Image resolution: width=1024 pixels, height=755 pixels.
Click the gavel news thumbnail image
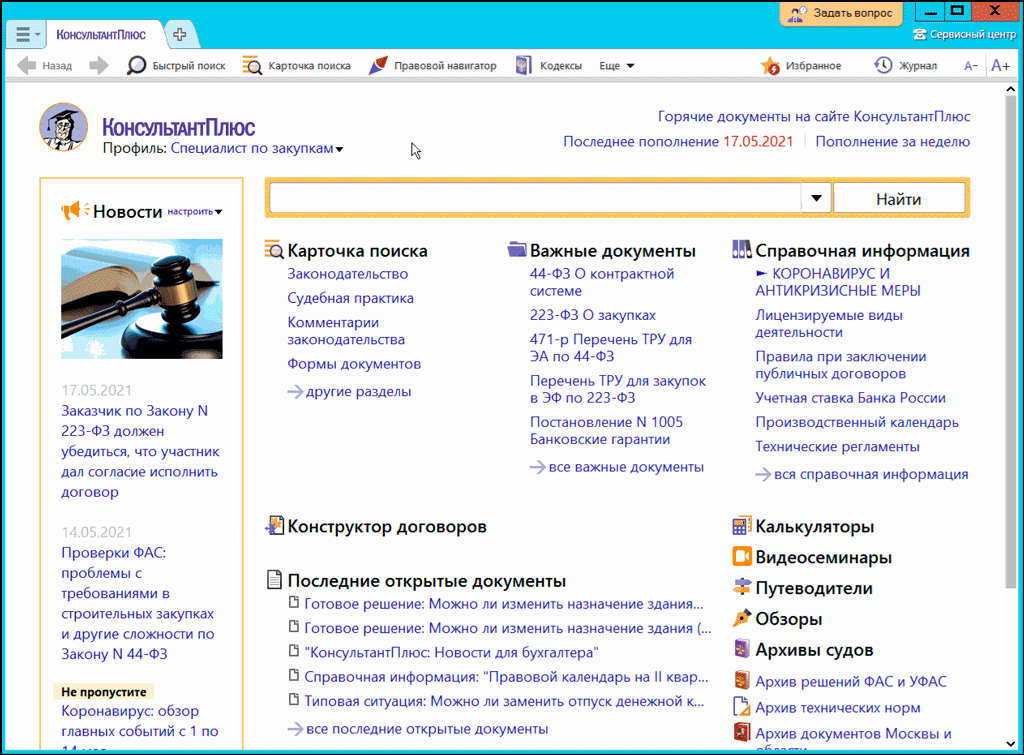click(142, 298)
